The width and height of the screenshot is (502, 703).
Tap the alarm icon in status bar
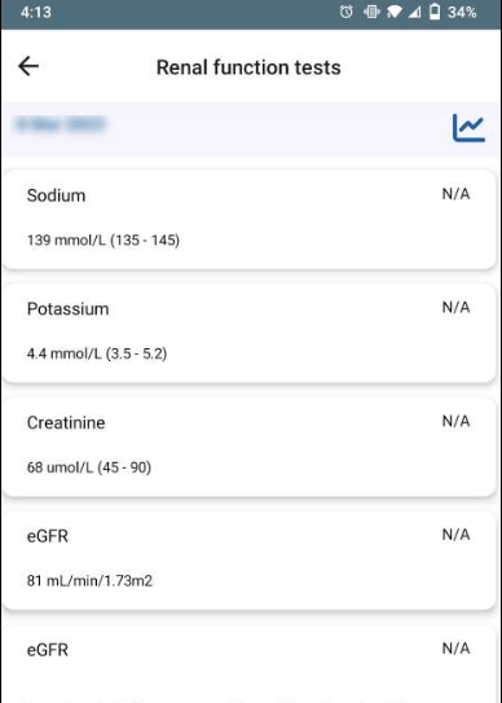(x=346, y=13)
